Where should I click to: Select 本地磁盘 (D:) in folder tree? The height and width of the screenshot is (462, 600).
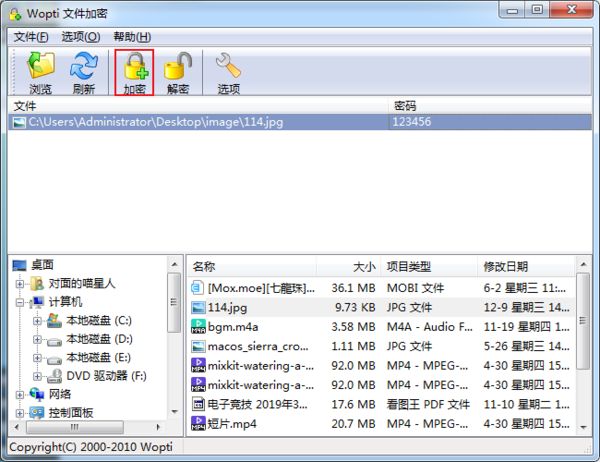tap(98, 339)
